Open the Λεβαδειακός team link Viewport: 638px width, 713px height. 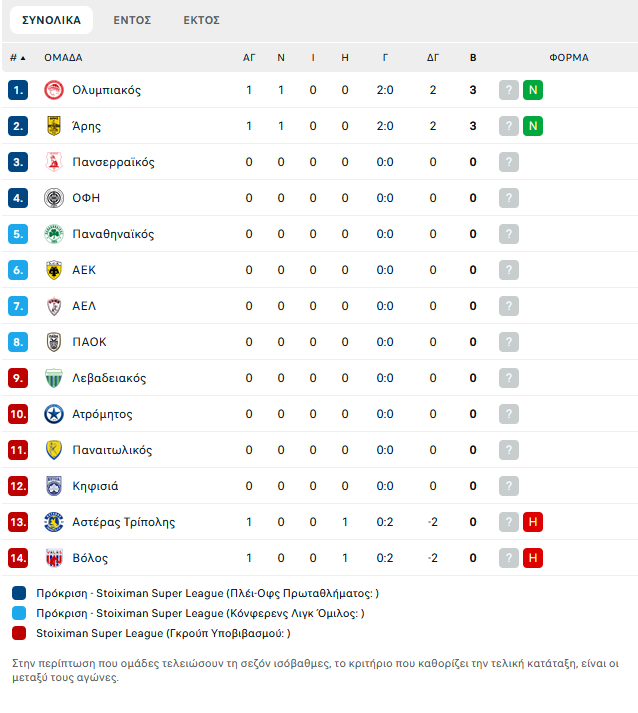coord(109,378)
